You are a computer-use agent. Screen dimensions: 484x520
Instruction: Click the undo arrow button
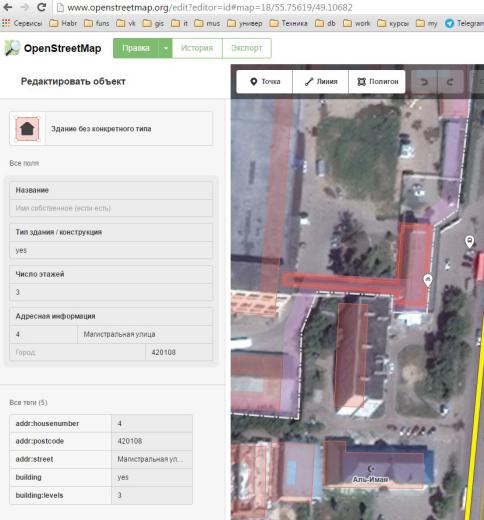424,82
